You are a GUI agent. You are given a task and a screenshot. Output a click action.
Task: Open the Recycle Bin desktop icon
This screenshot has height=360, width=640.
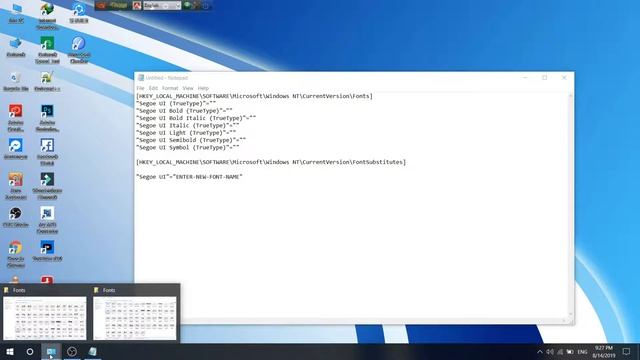click(x=16, y=81)
